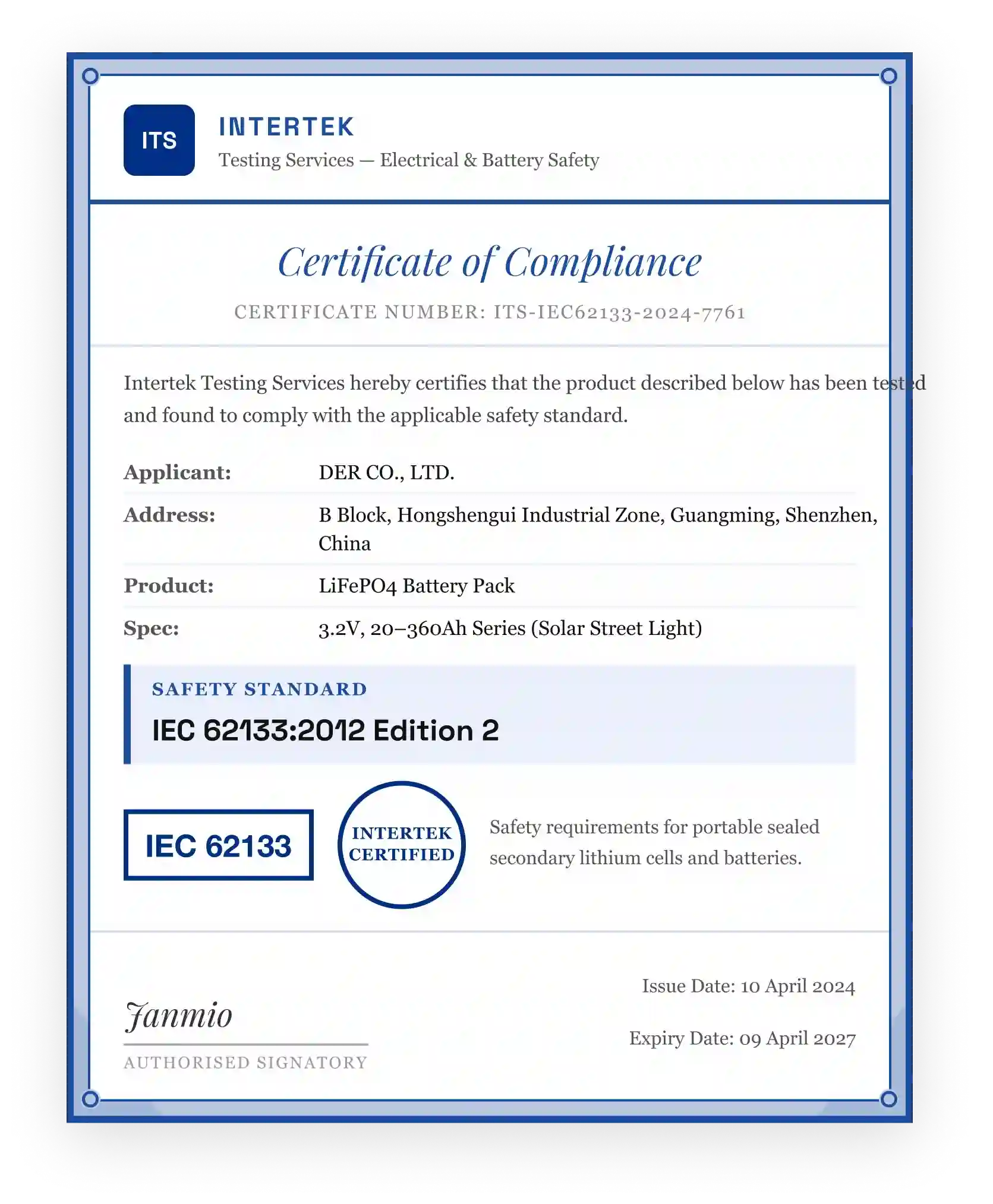This screenshot has height=1204, width=993.
Task: Select applicant value 'DER CO., LTD.'
Action: [386, 472]
